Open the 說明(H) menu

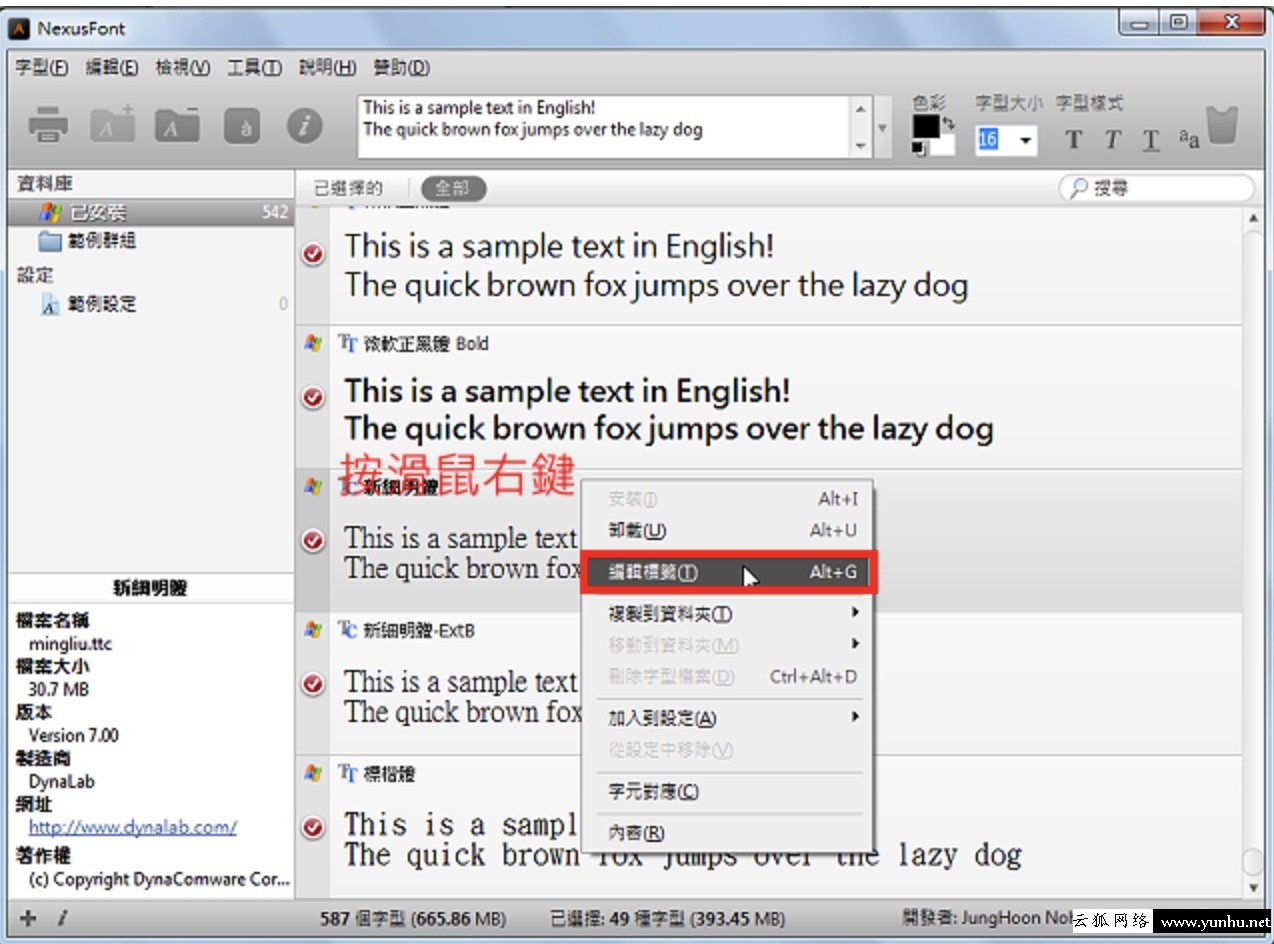pos(327,67)
